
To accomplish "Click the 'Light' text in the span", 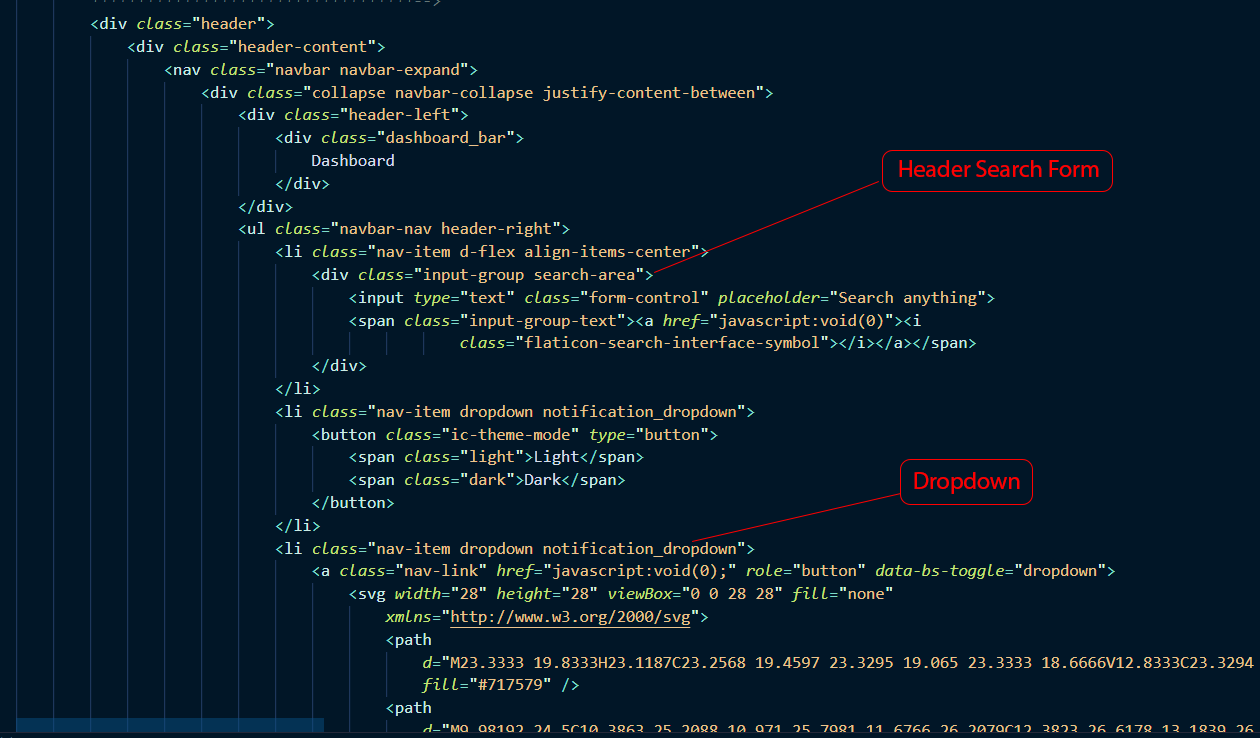I will coord(556,457).
